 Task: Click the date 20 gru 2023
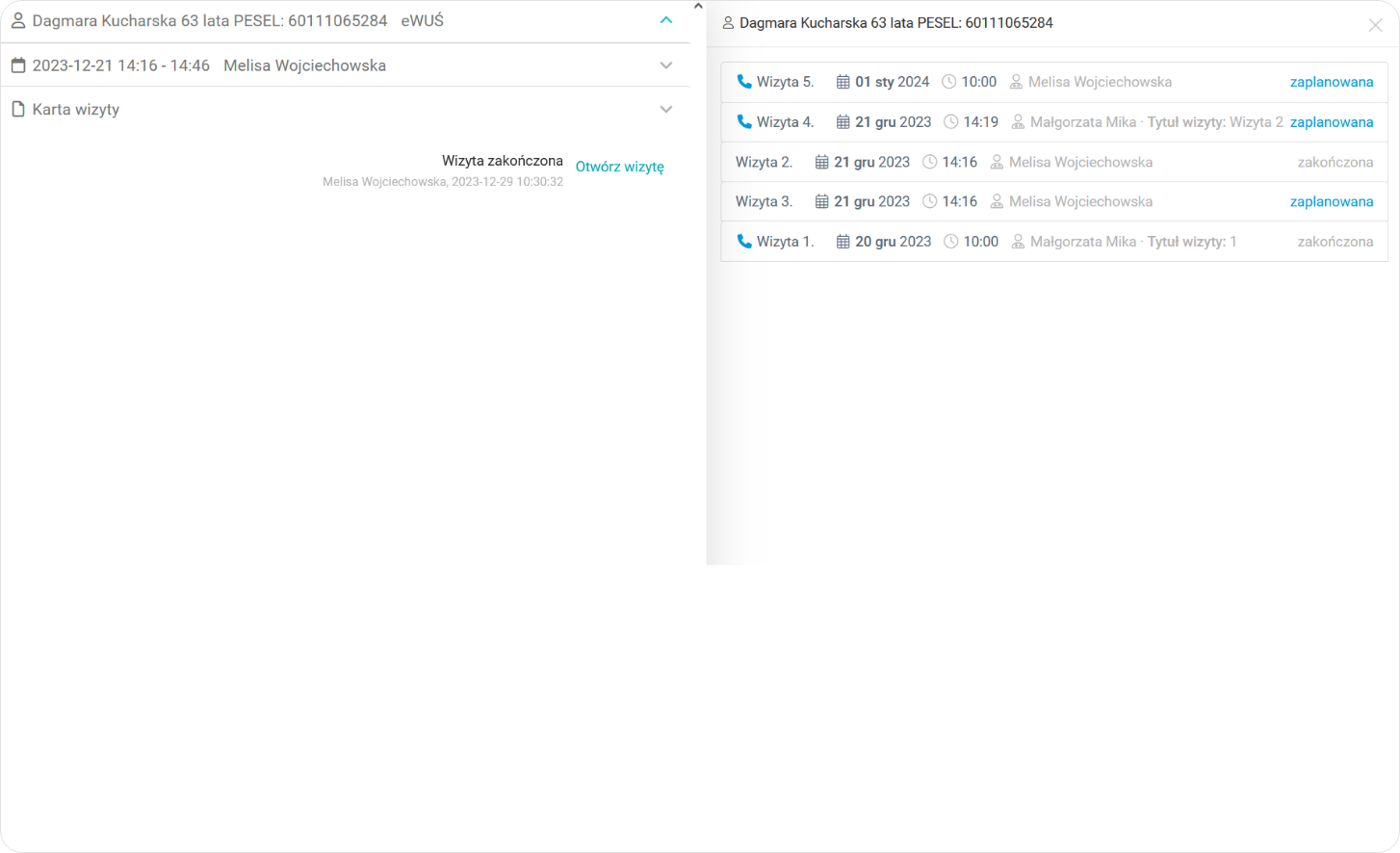click(894, 242)
